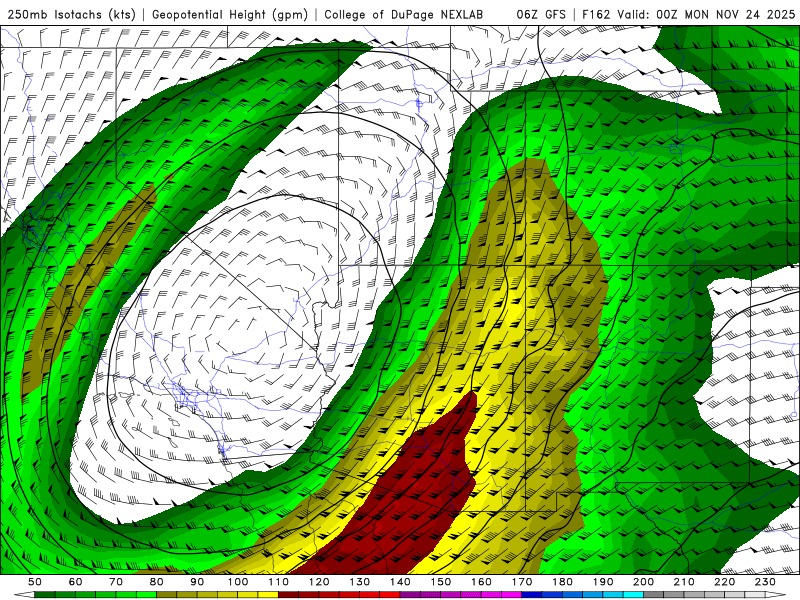Screen dimensions: 800x600
Task: Click the 120 value on the legend scale
Action: click(x=319, y=582)
